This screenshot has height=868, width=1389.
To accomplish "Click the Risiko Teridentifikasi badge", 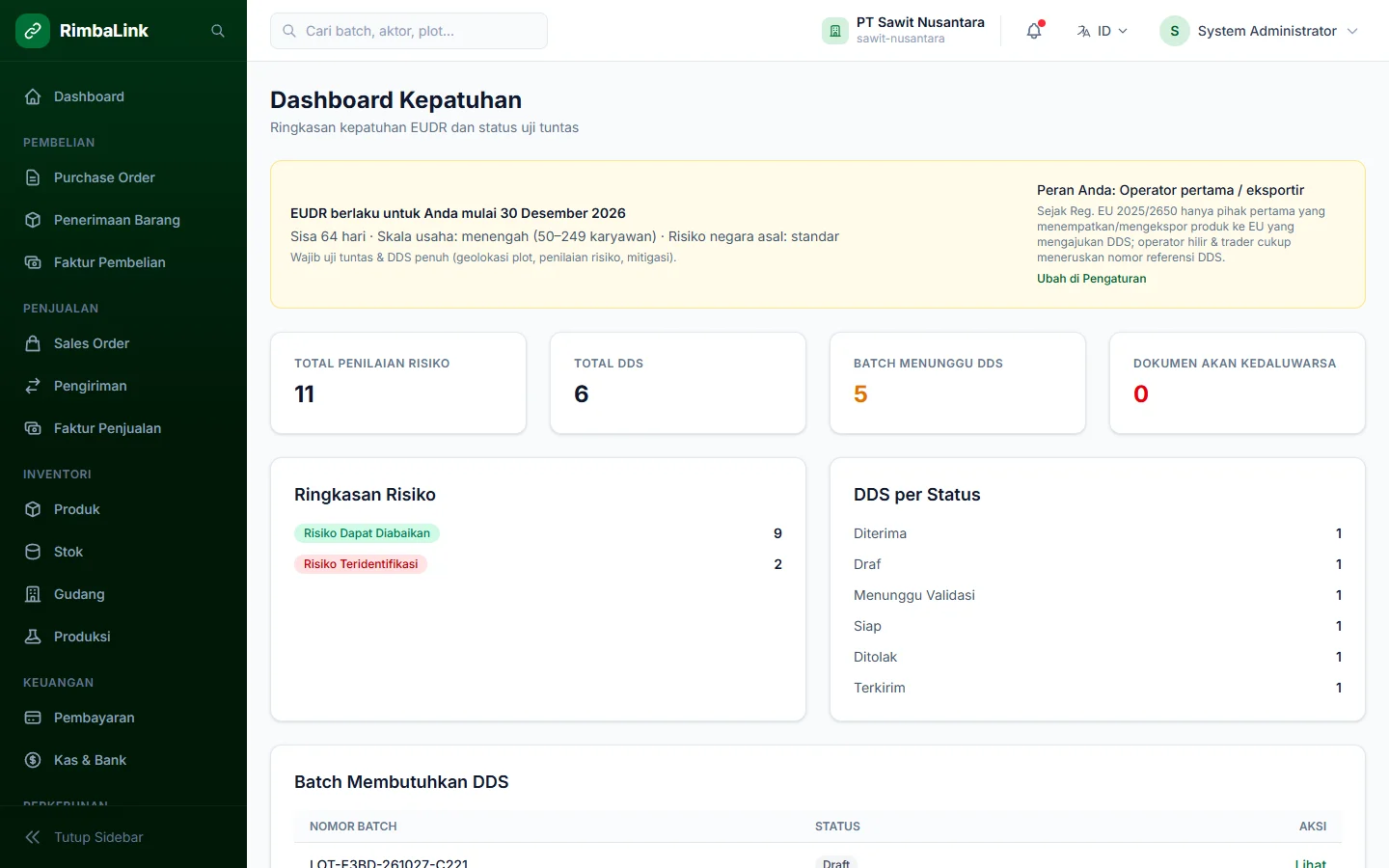I will [x=361, y=564].
